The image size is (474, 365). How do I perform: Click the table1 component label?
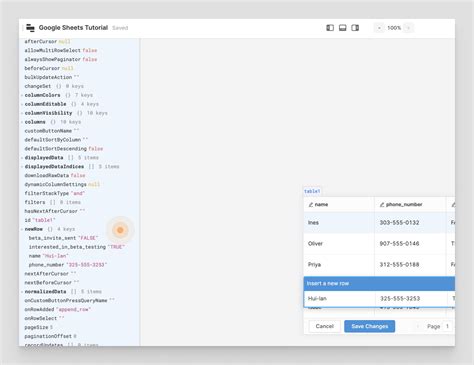pos(312,191)
